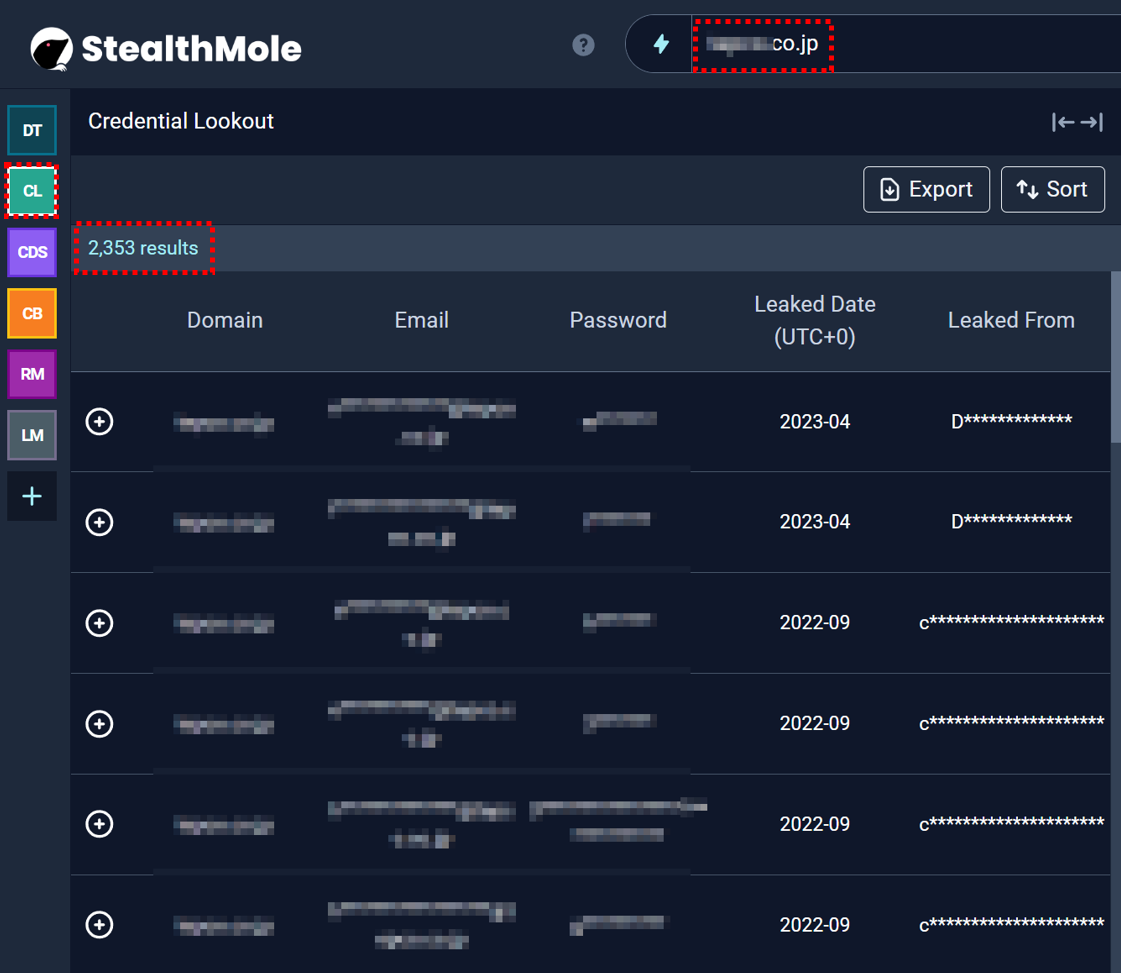Click the Leaked Date column header
This screenshot has width=1121, height=973.
point(814,320)
